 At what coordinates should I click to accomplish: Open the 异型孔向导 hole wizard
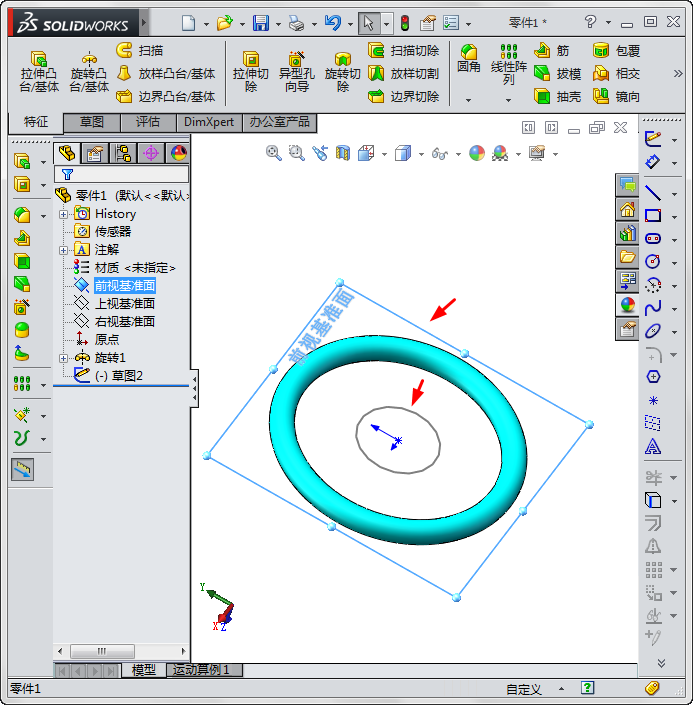pyautogui.click(x=296, y=71)
